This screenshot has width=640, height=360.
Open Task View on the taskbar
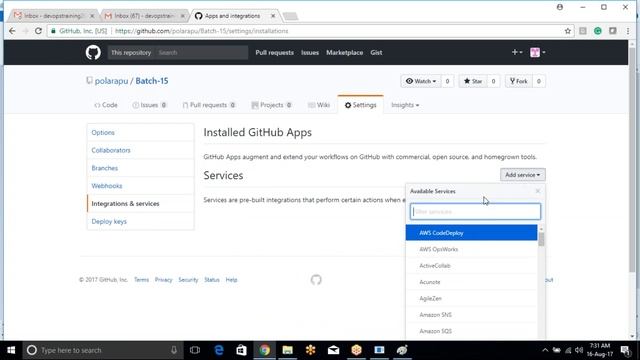(195, 350)
